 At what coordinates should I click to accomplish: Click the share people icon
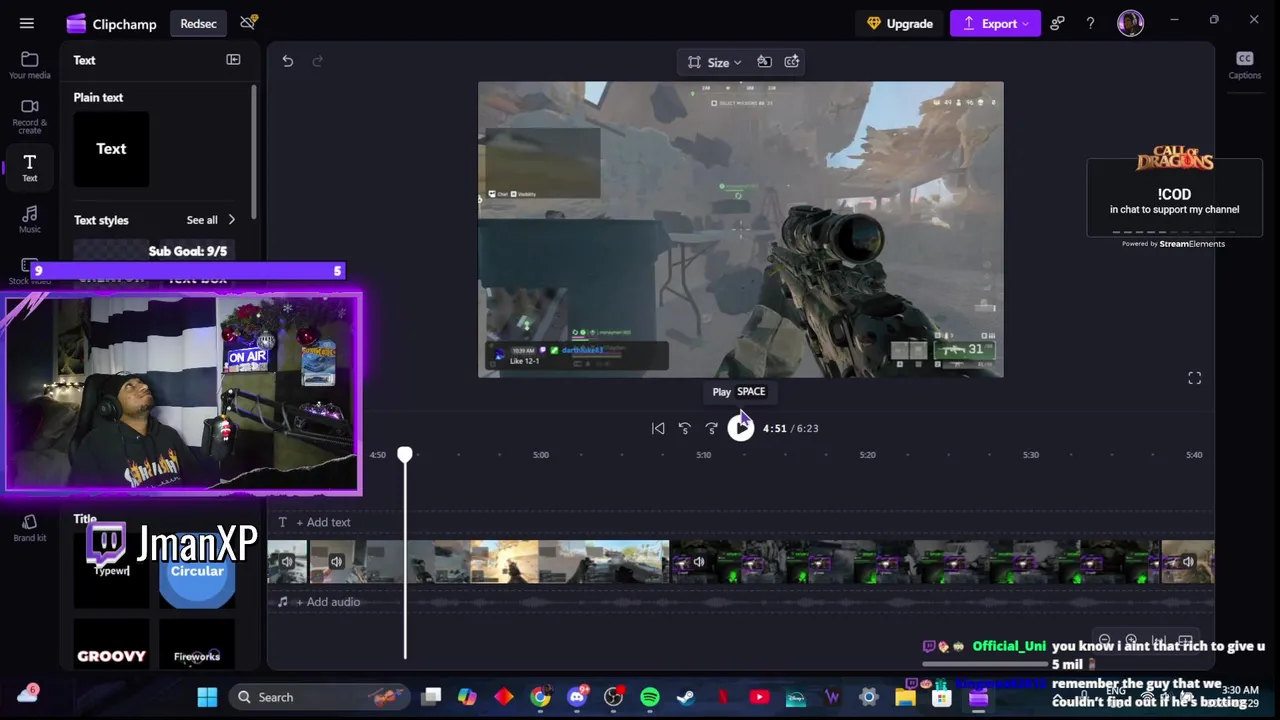click(x=1057, y=23)
